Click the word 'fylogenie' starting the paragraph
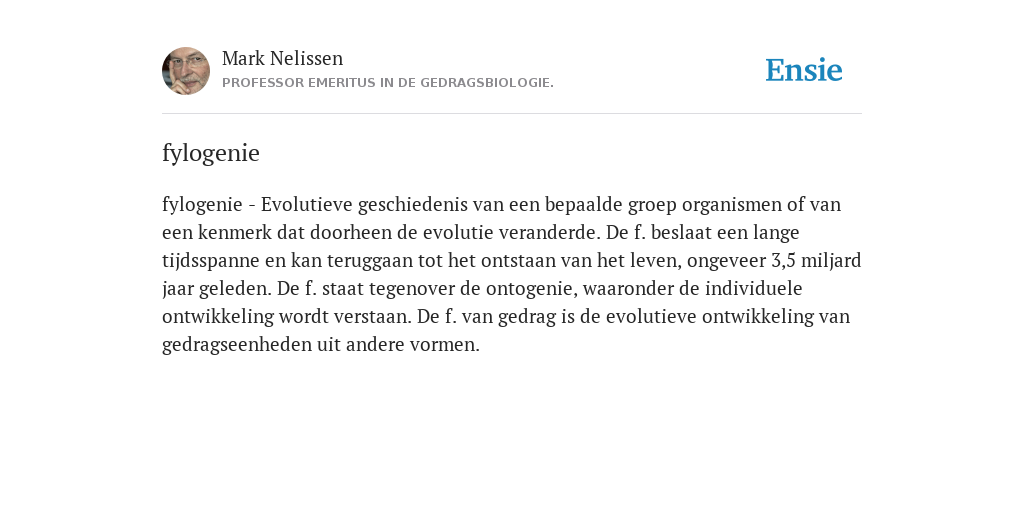1024x512 pixels. pyautogui.click(x=202, y=205)
